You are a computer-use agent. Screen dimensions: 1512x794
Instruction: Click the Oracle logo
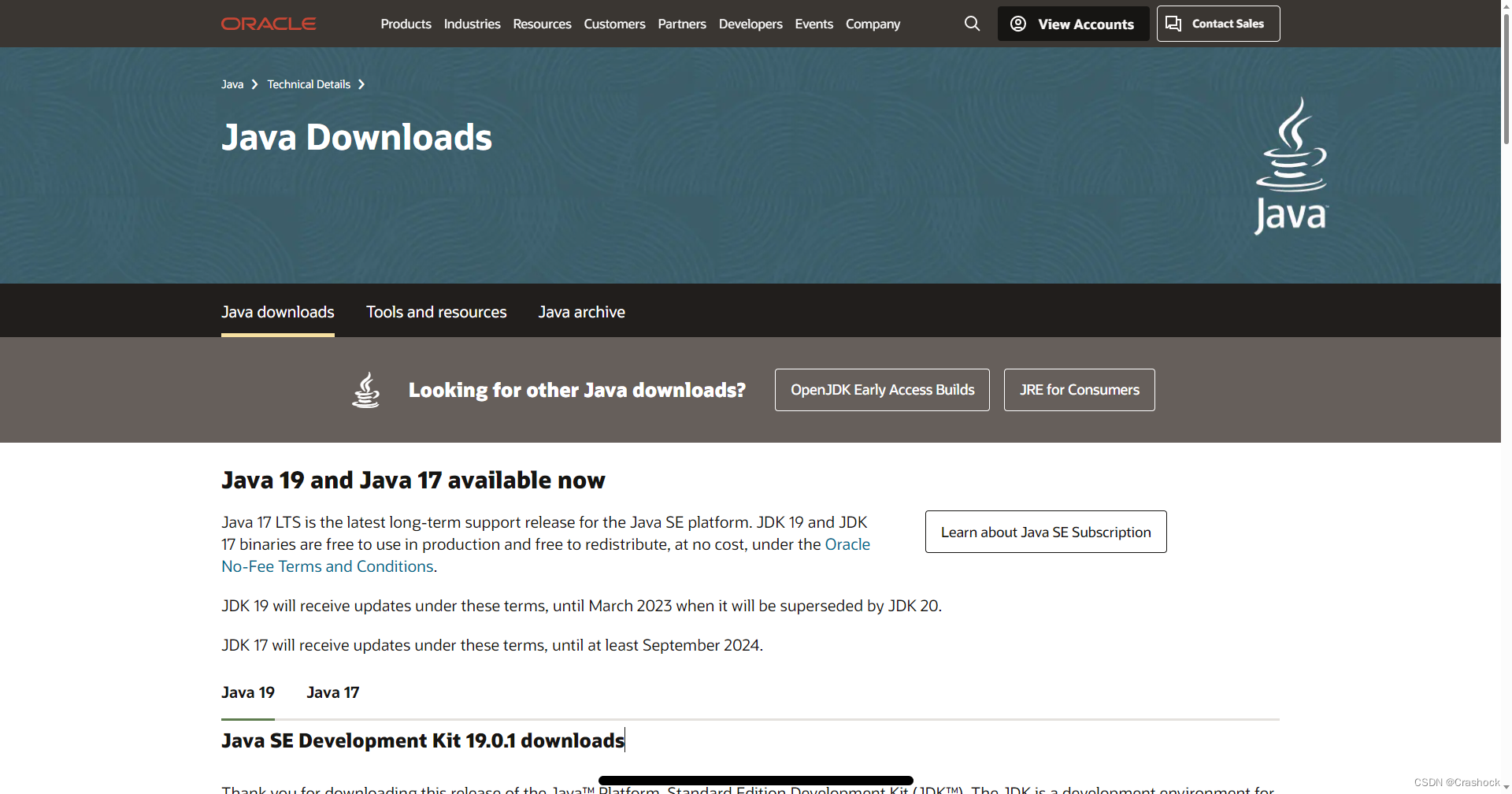[269, 24]
